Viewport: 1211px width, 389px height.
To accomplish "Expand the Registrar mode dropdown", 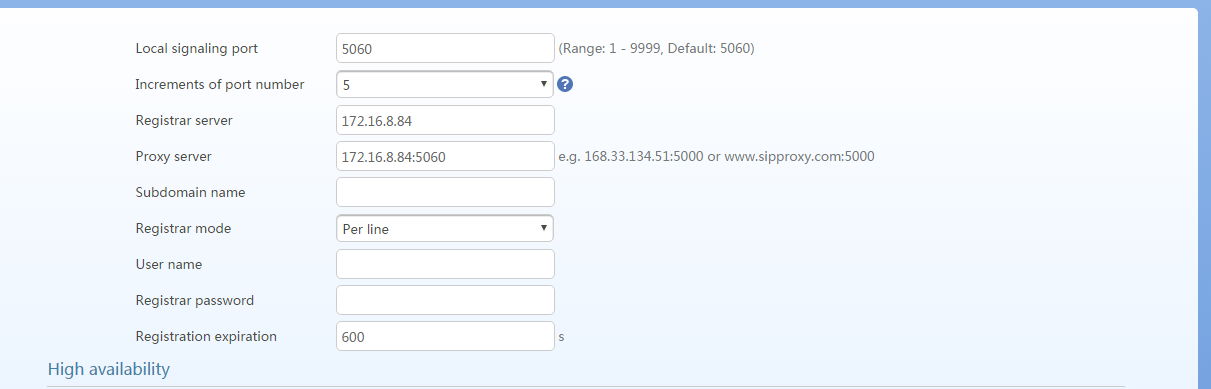I will point(445,228).
